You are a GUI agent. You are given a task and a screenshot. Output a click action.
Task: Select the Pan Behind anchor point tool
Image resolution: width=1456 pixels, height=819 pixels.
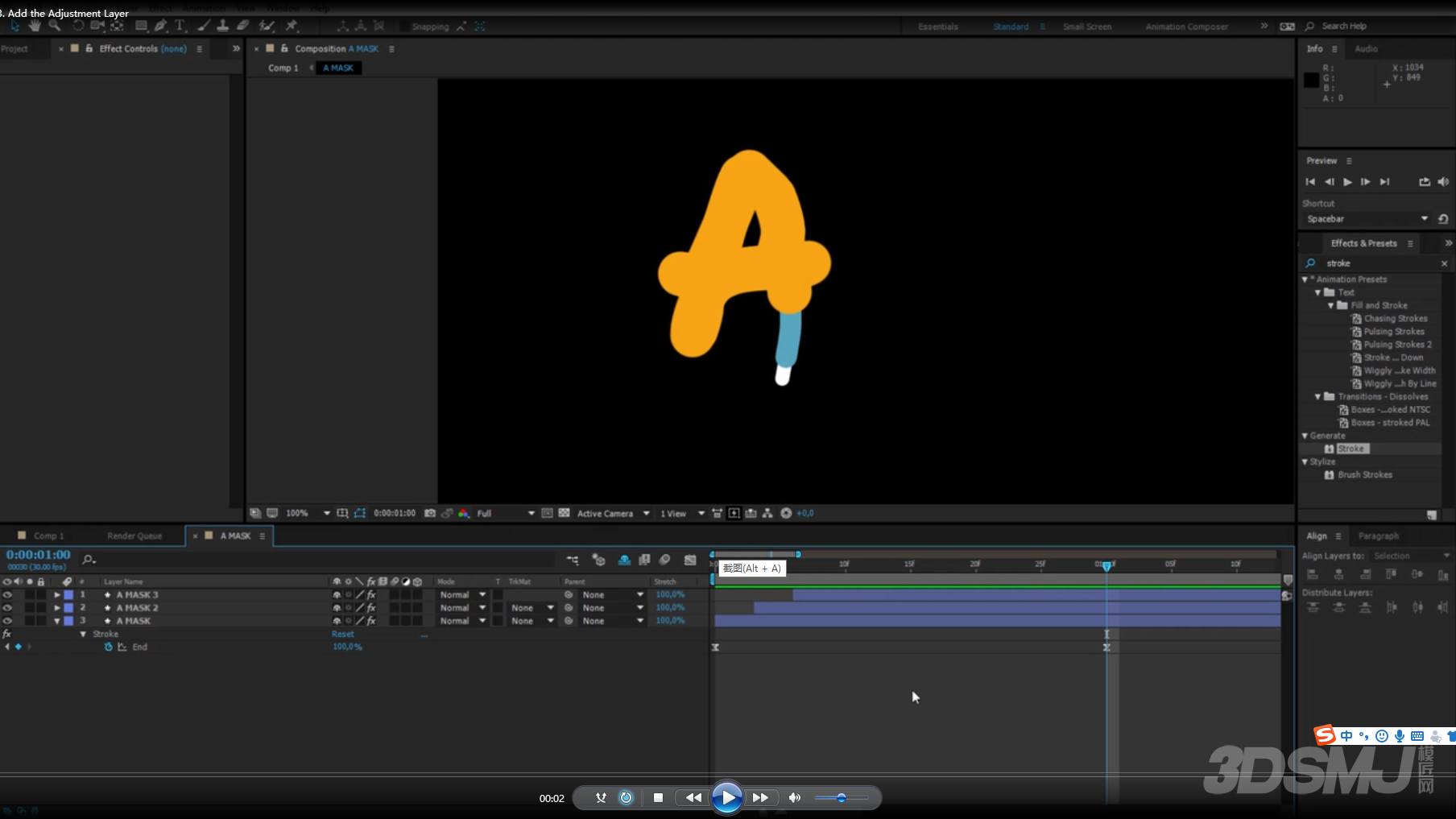118,26
